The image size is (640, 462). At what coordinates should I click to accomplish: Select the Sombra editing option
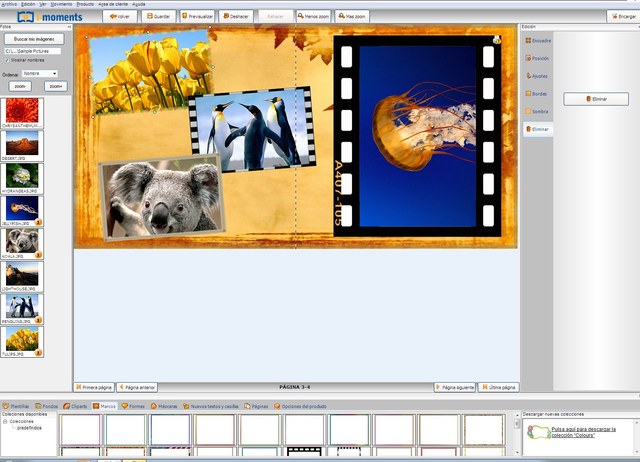pos(538,111)
